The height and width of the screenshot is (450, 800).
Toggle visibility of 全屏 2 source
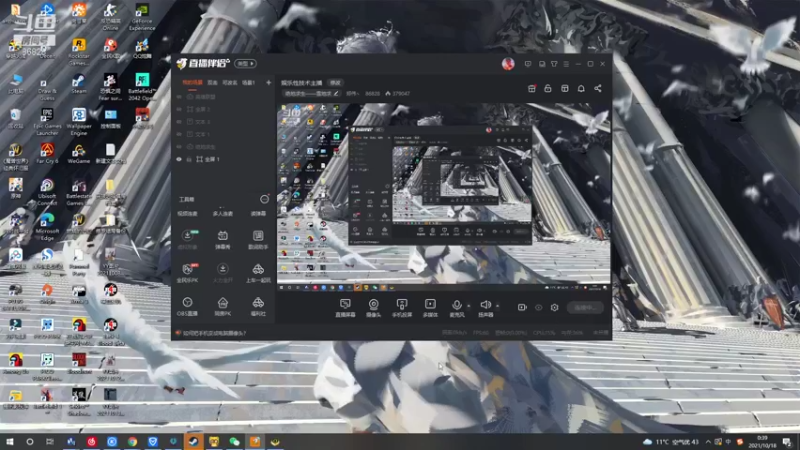click(x=179, y=109)
